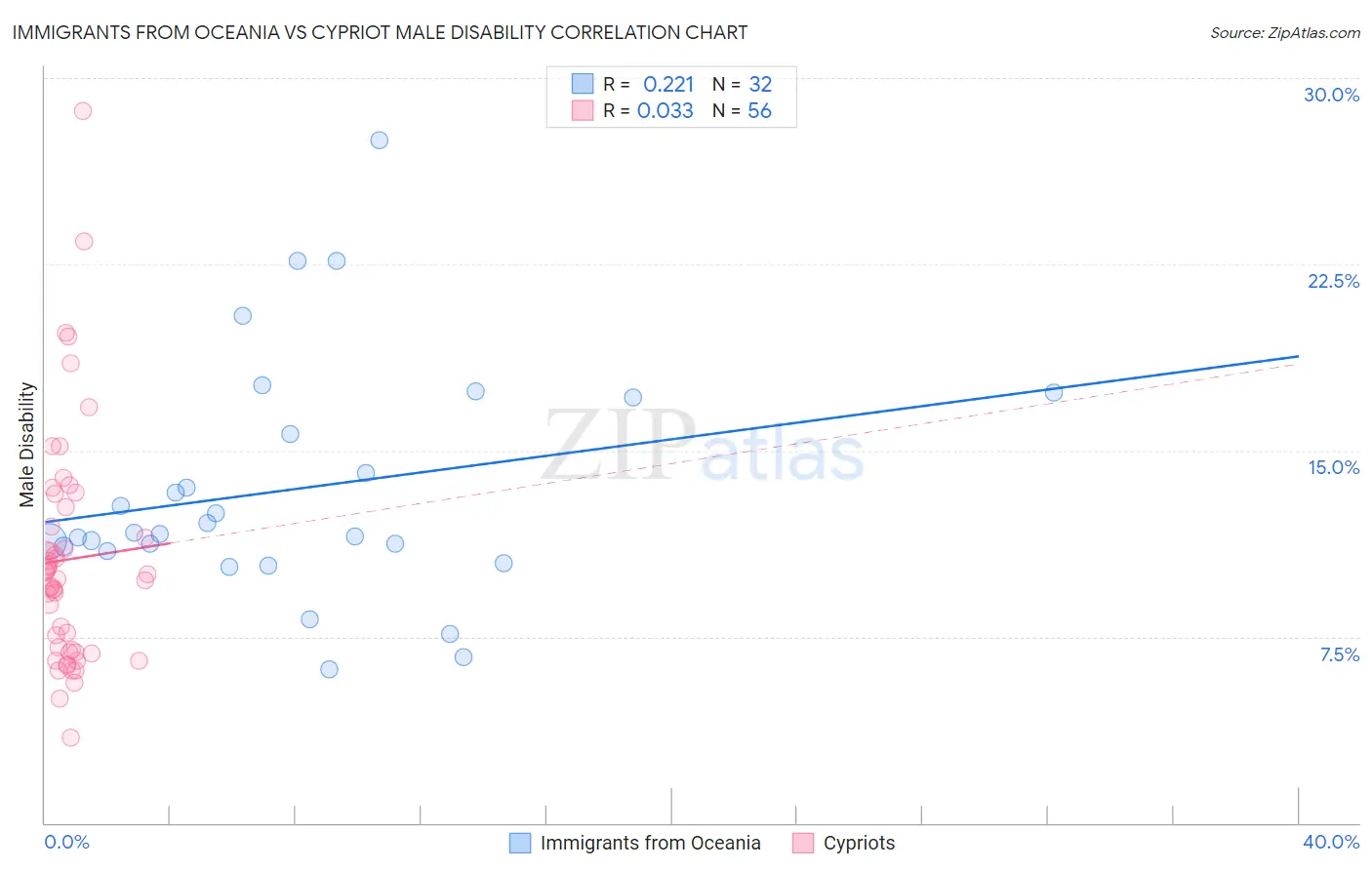
Task: Click the rightmost blue data point on the trend line
Action: [1054, 393]
